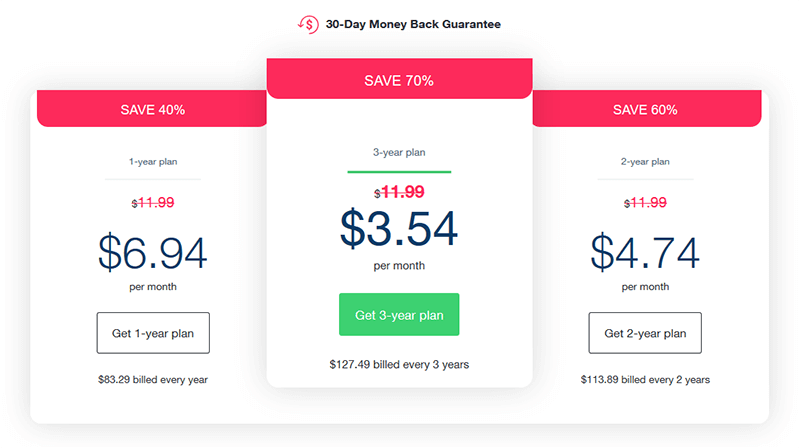Click the $6.94 monthly price
Screen dimensions: 800x448
pyautogui.click(x=153, y=252)
